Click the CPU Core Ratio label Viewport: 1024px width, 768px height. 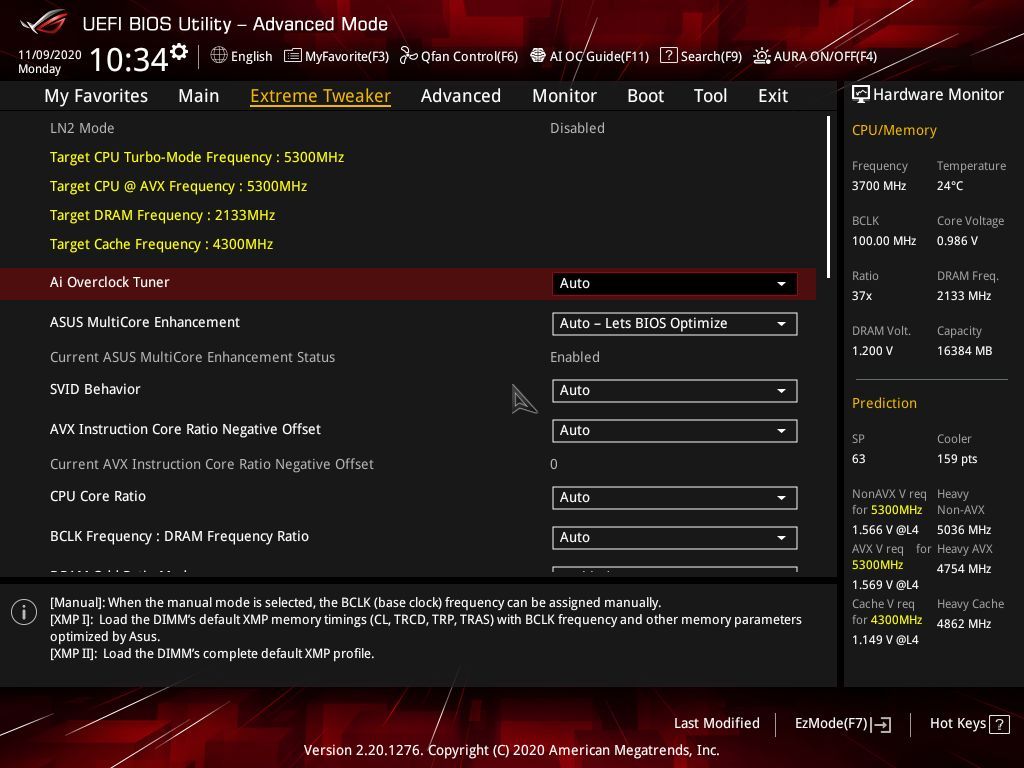[98, 496]
